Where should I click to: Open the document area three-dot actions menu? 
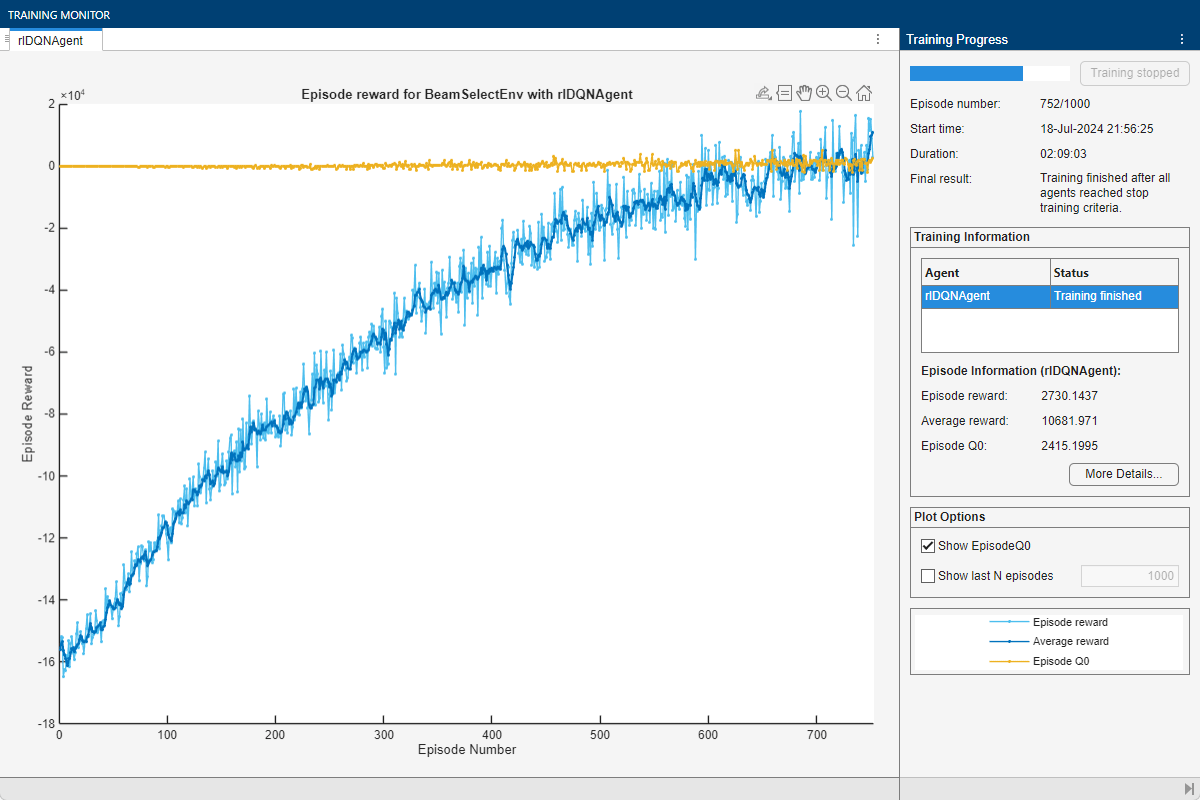[x=878, y=39]
